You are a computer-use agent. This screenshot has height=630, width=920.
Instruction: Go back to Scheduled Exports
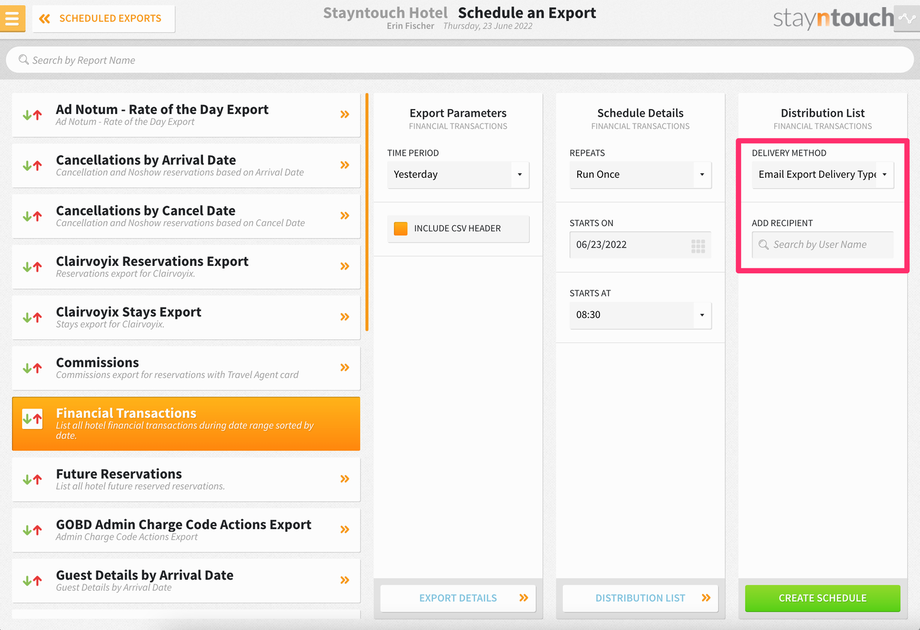pos(103,19)
